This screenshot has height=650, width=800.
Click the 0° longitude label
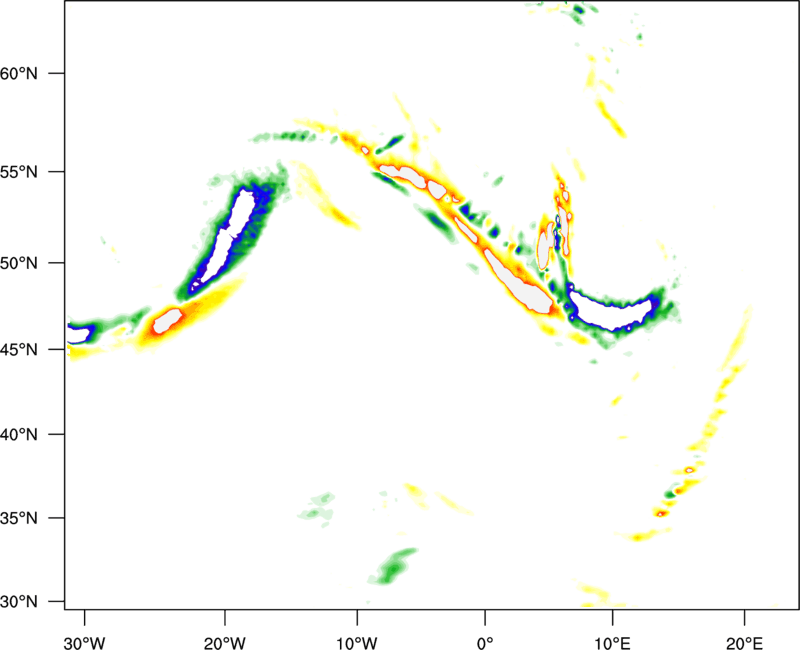click(485, 643)
